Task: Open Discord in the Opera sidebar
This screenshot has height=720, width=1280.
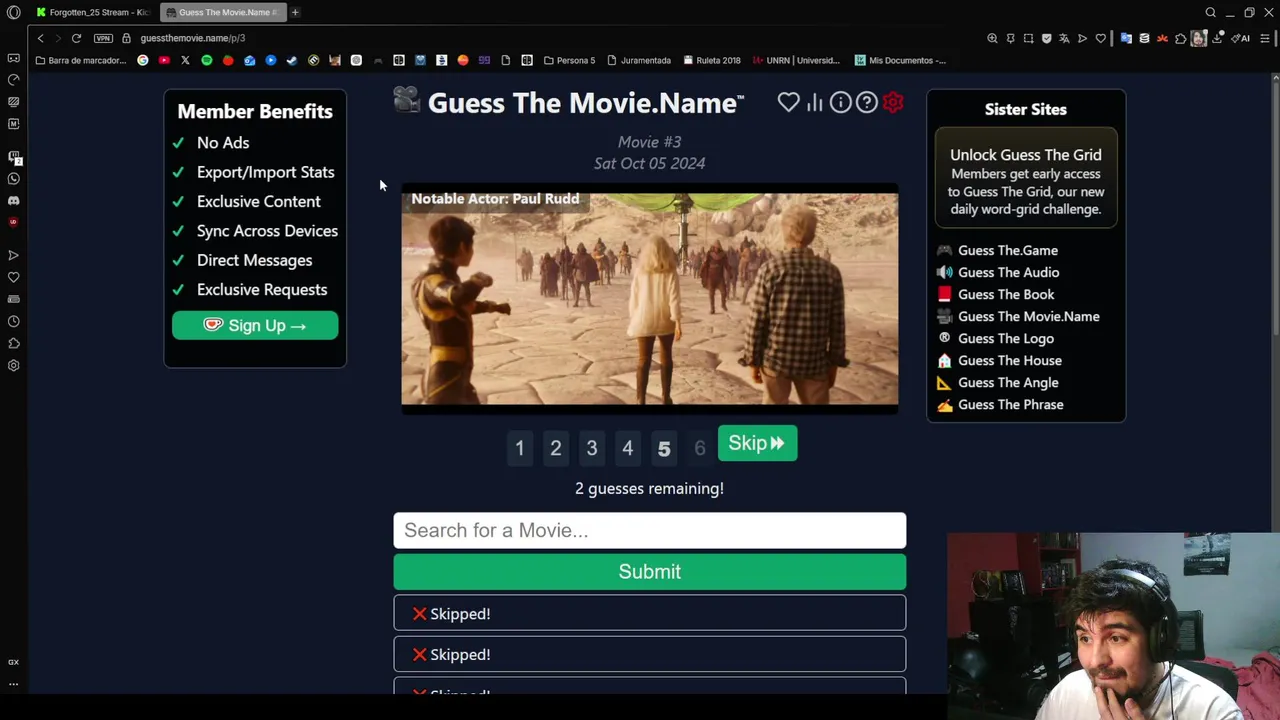Action: click(x=13, y=201)
